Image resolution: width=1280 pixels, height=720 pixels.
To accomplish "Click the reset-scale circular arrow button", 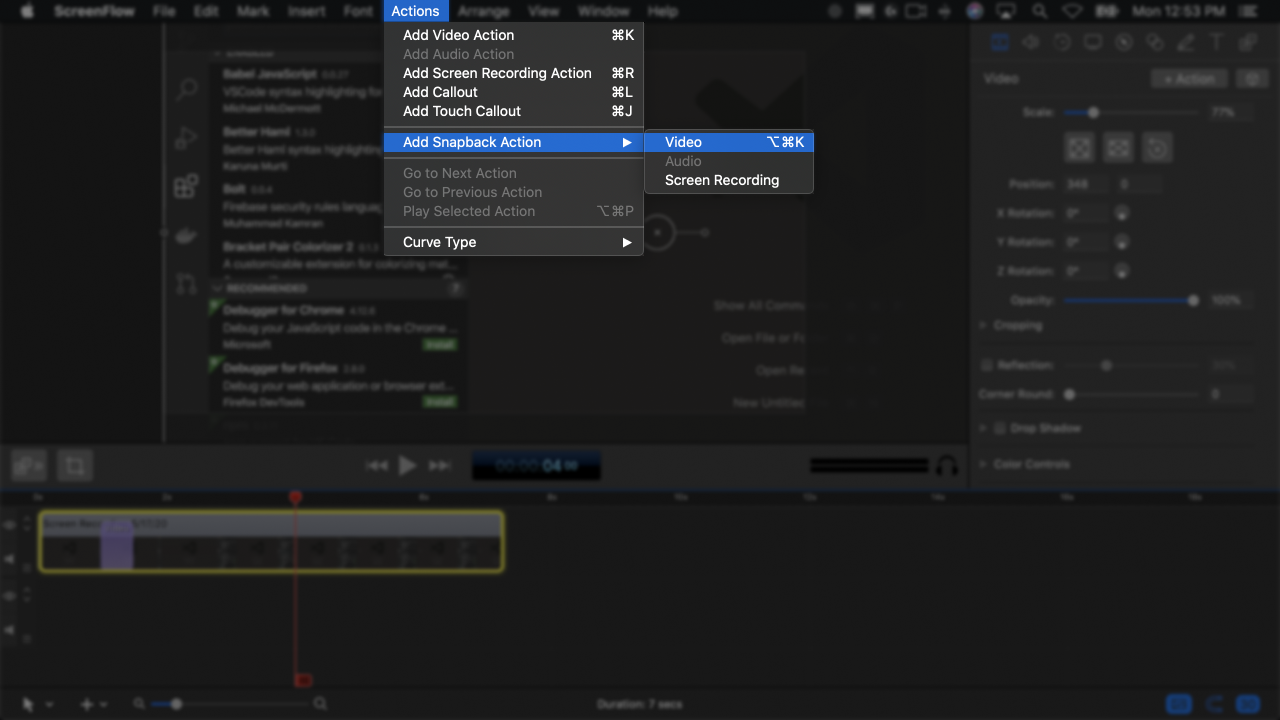I will [x=1157, y=148].
